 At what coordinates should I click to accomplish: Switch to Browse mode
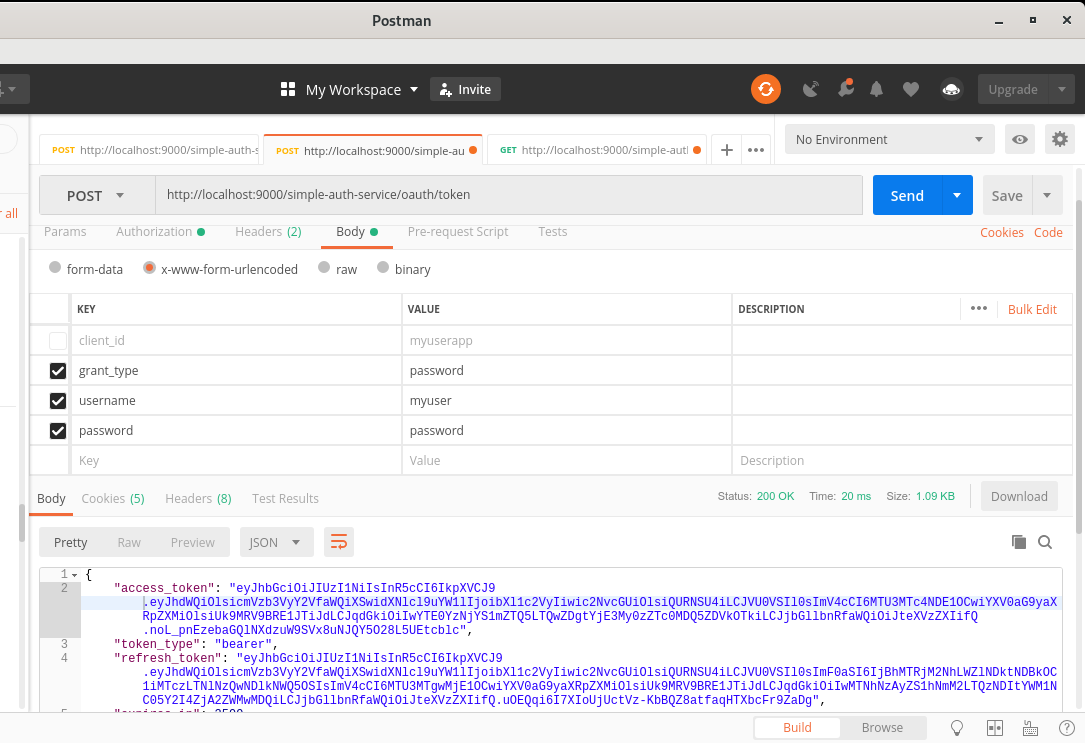click(x=882, y=728)
